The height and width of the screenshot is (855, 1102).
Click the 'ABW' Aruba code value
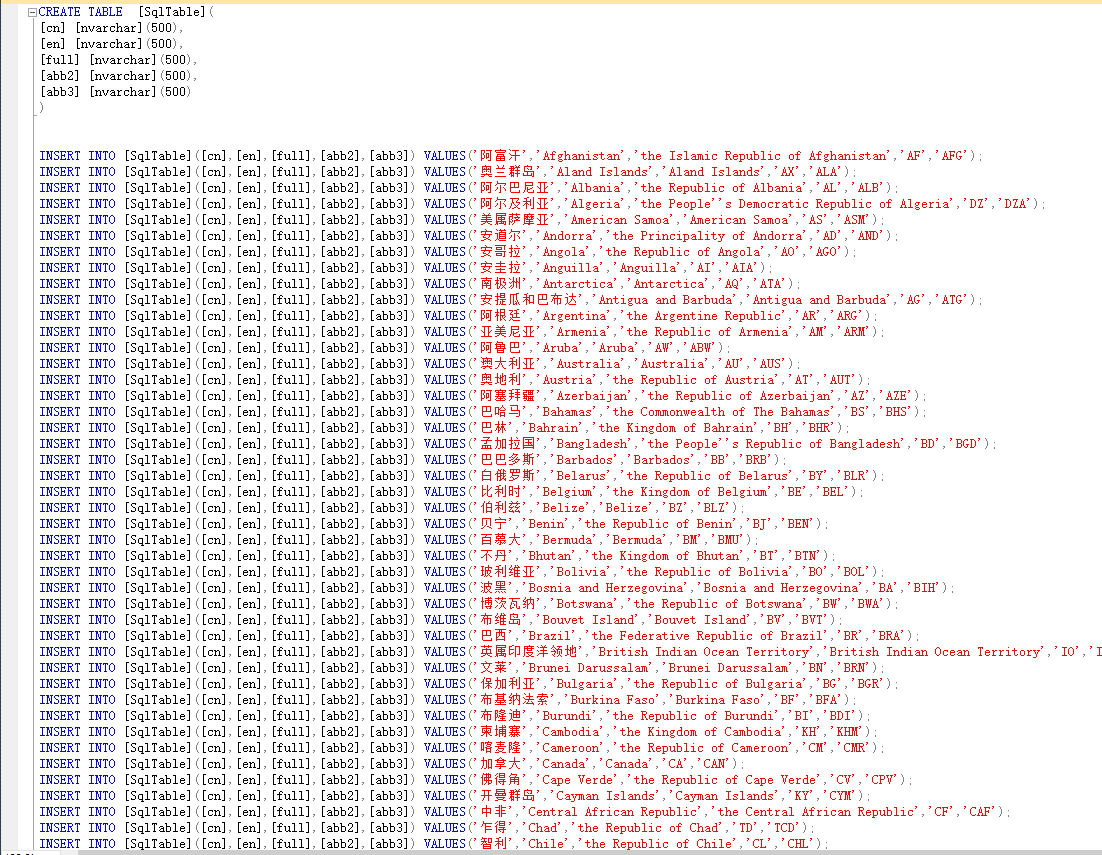tap(700, 348)
